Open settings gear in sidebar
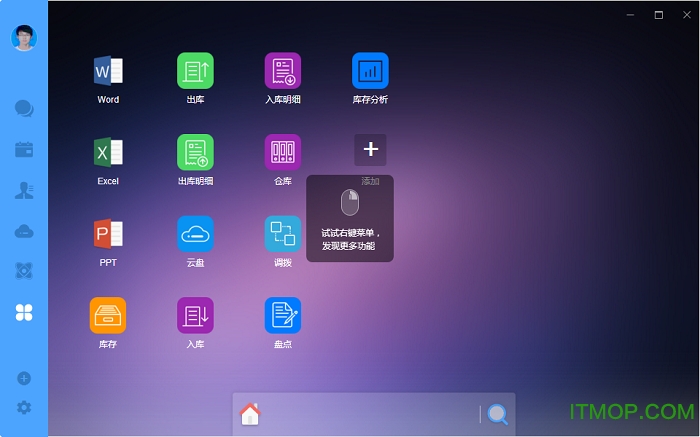 click(24, 407)
